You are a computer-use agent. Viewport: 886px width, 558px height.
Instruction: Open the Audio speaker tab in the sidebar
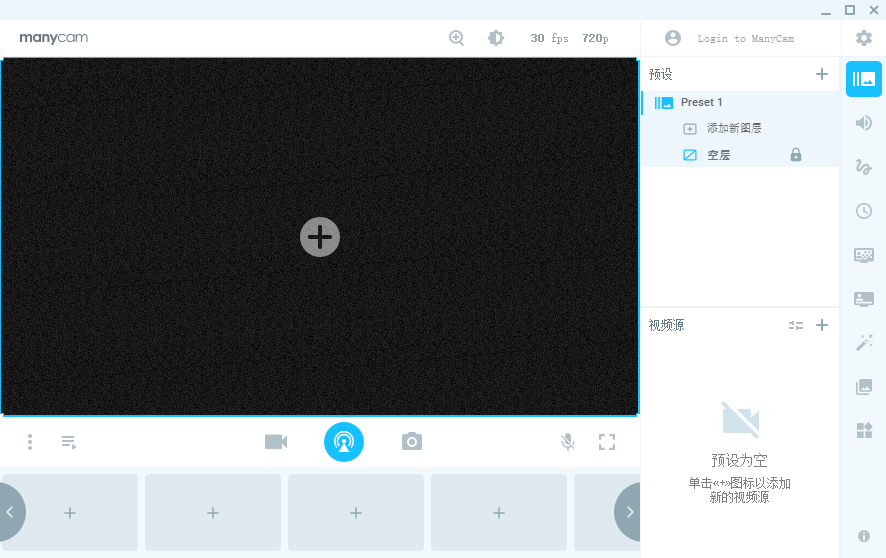[x=863, y=123]
